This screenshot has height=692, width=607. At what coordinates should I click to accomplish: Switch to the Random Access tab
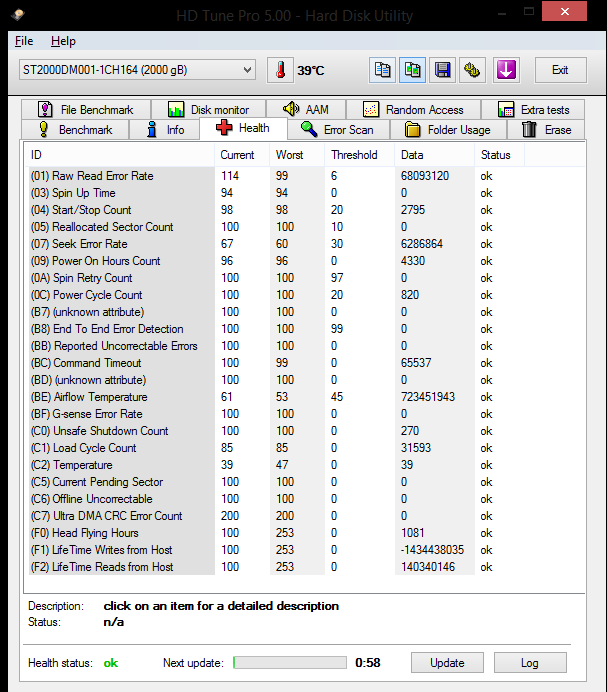(x=414, y=109)
